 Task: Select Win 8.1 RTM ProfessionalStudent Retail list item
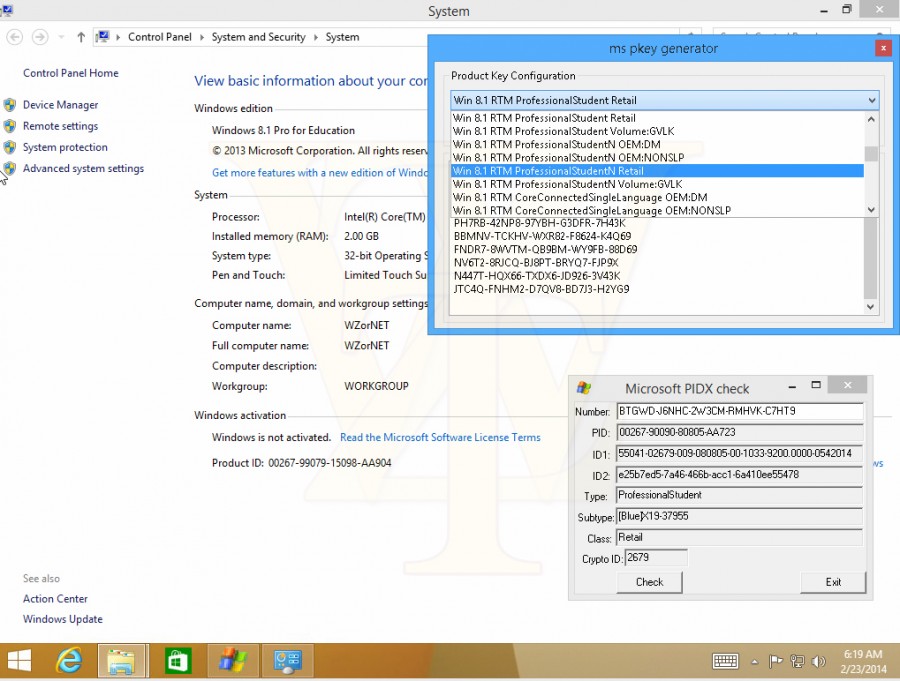[x=657, y=118]
